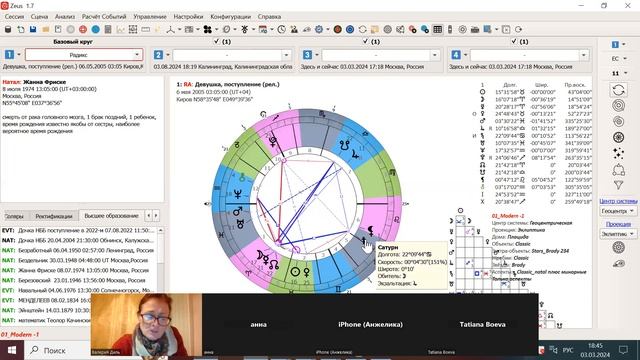Open Windows Start button on taskbar
Viewport: 640px width, 360px height.
pos(12,350)
